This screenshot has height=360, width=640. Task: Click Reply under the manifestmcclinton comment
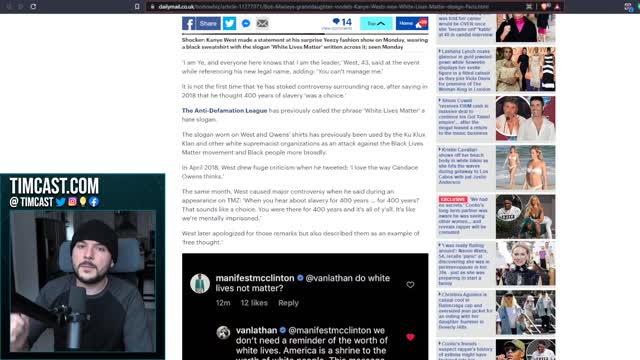[x=288, y=303]
